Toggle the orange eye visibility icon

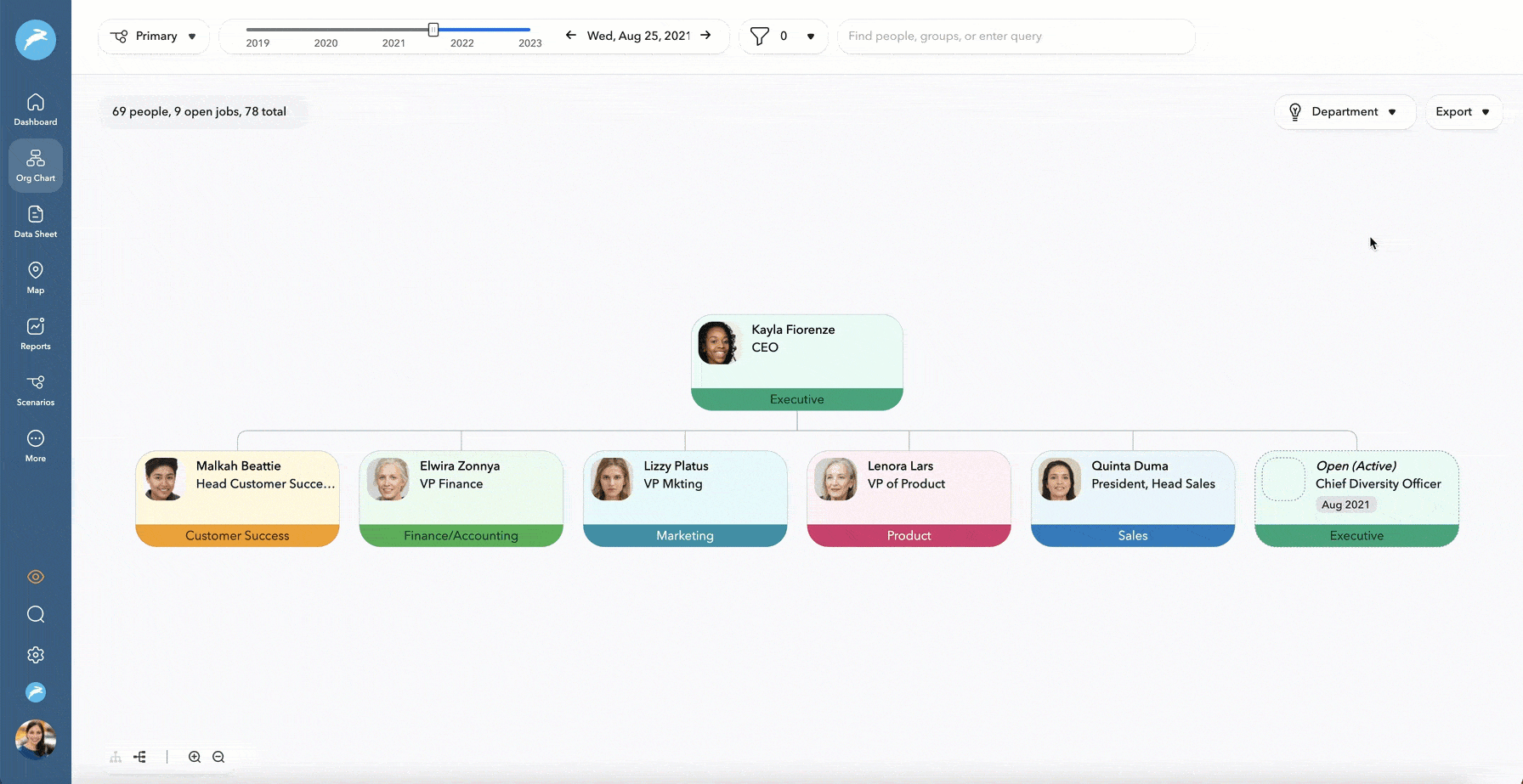click(35, 576)
